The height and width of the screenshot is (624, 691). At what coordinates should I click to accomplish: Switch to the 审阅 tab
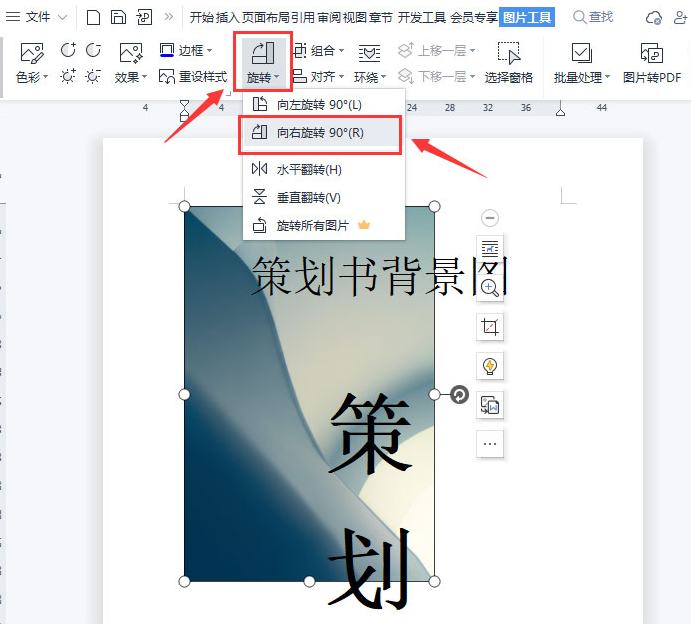(x=329, y=18)
